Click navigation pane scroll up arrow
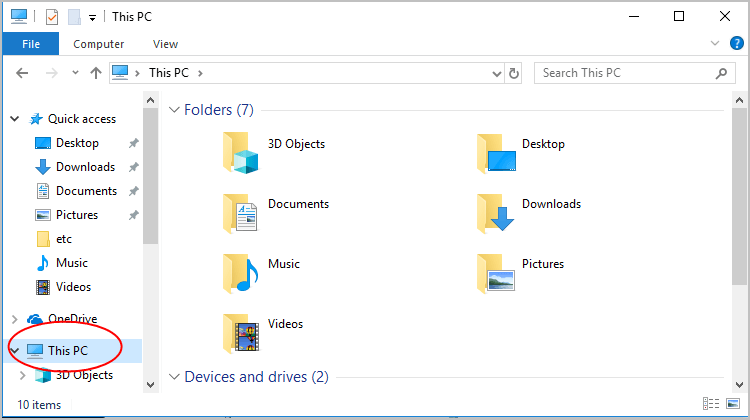 tap(150, 100)
